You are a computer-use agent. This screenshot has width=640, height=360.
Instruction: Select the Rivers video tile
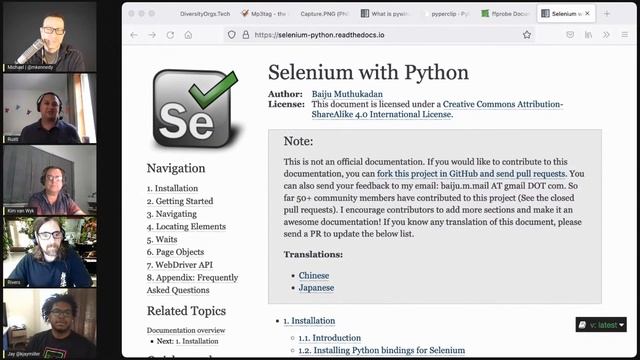[x=49, y=252]
